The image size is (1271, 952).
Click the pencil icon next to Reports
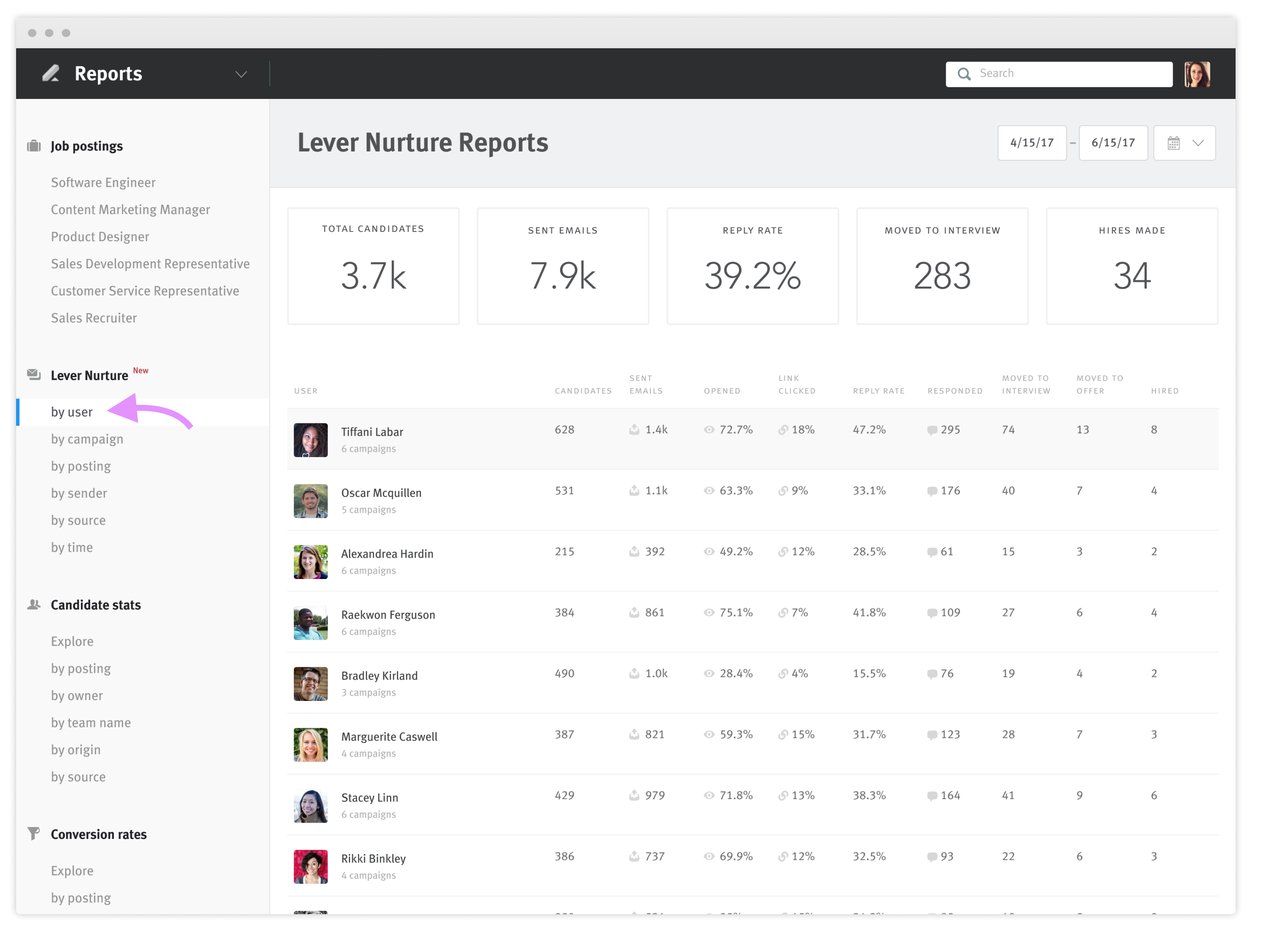coord(51,74)
